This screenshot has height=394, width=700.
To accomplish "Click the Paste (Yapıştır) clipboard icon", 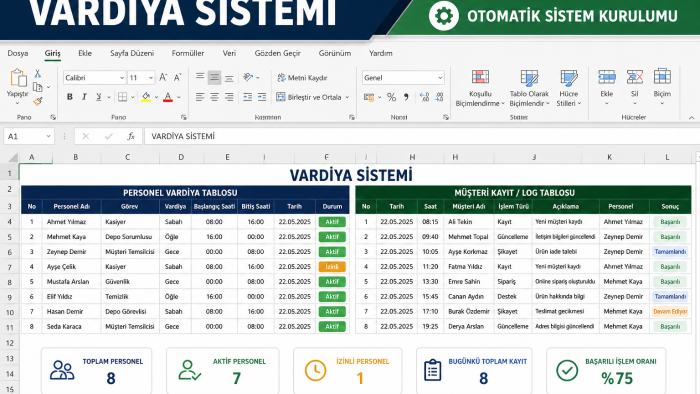I will pos(18,78).
